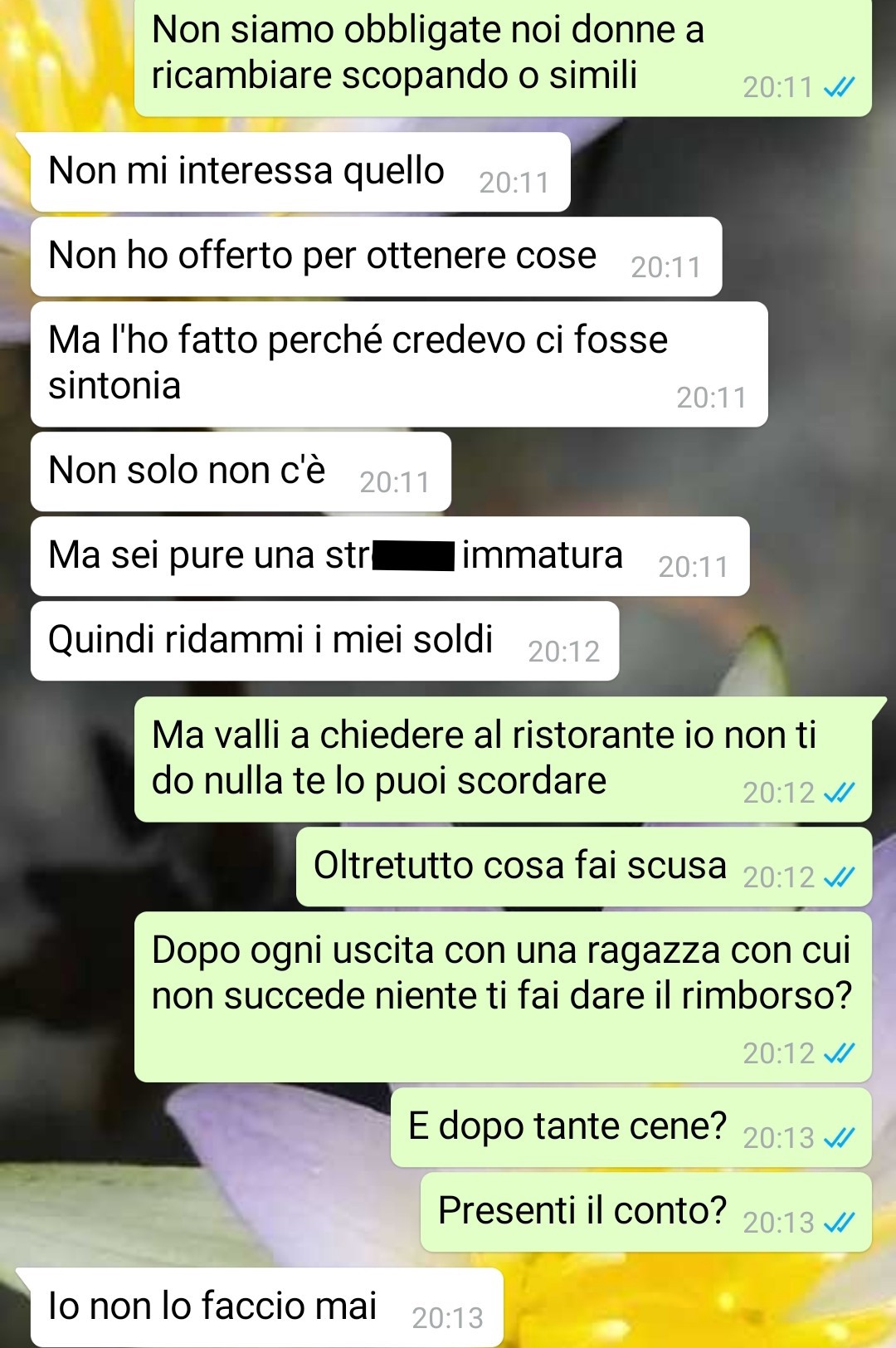Tap the black censor bar in the message
Image resolution: width=896 pixels, height=1348 pixels.
(x=414, y=556)
